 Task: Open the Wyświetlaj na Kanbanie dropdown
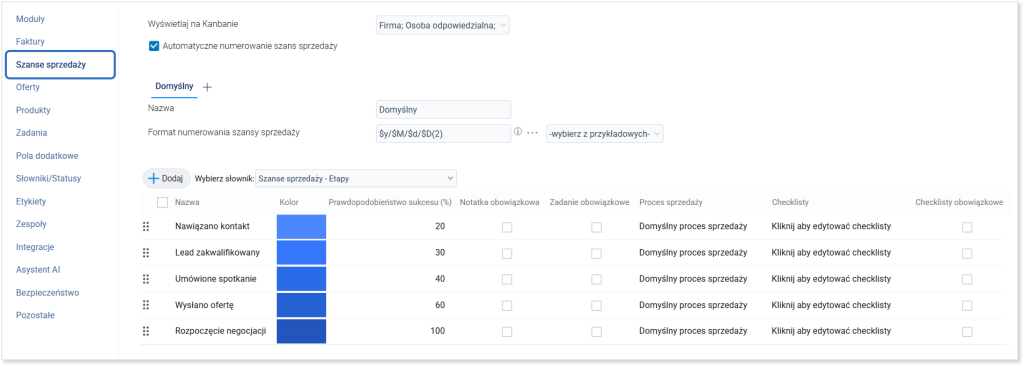coord(442,25)
